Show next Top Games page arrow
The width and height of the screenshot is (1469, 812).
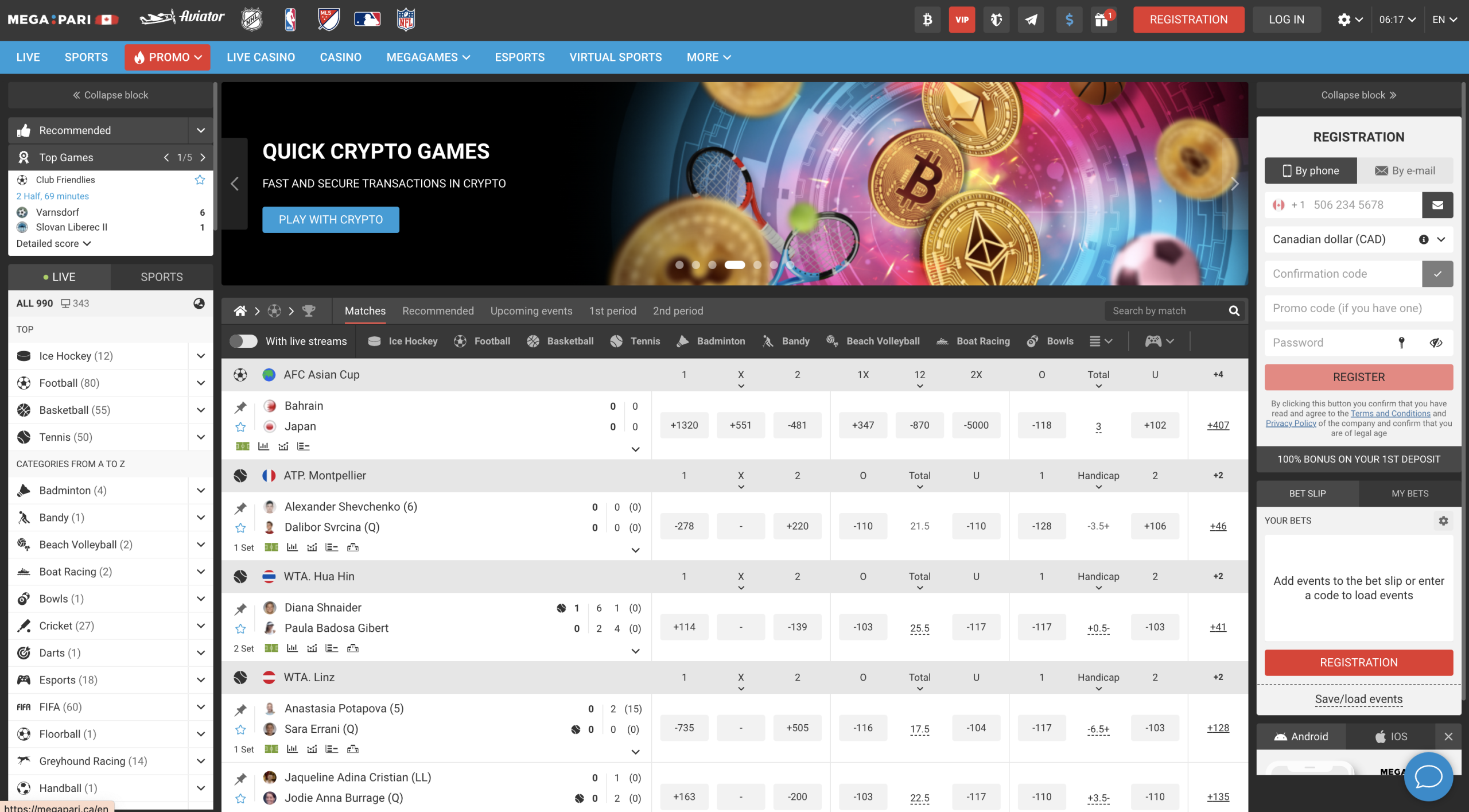pos(203,157)
